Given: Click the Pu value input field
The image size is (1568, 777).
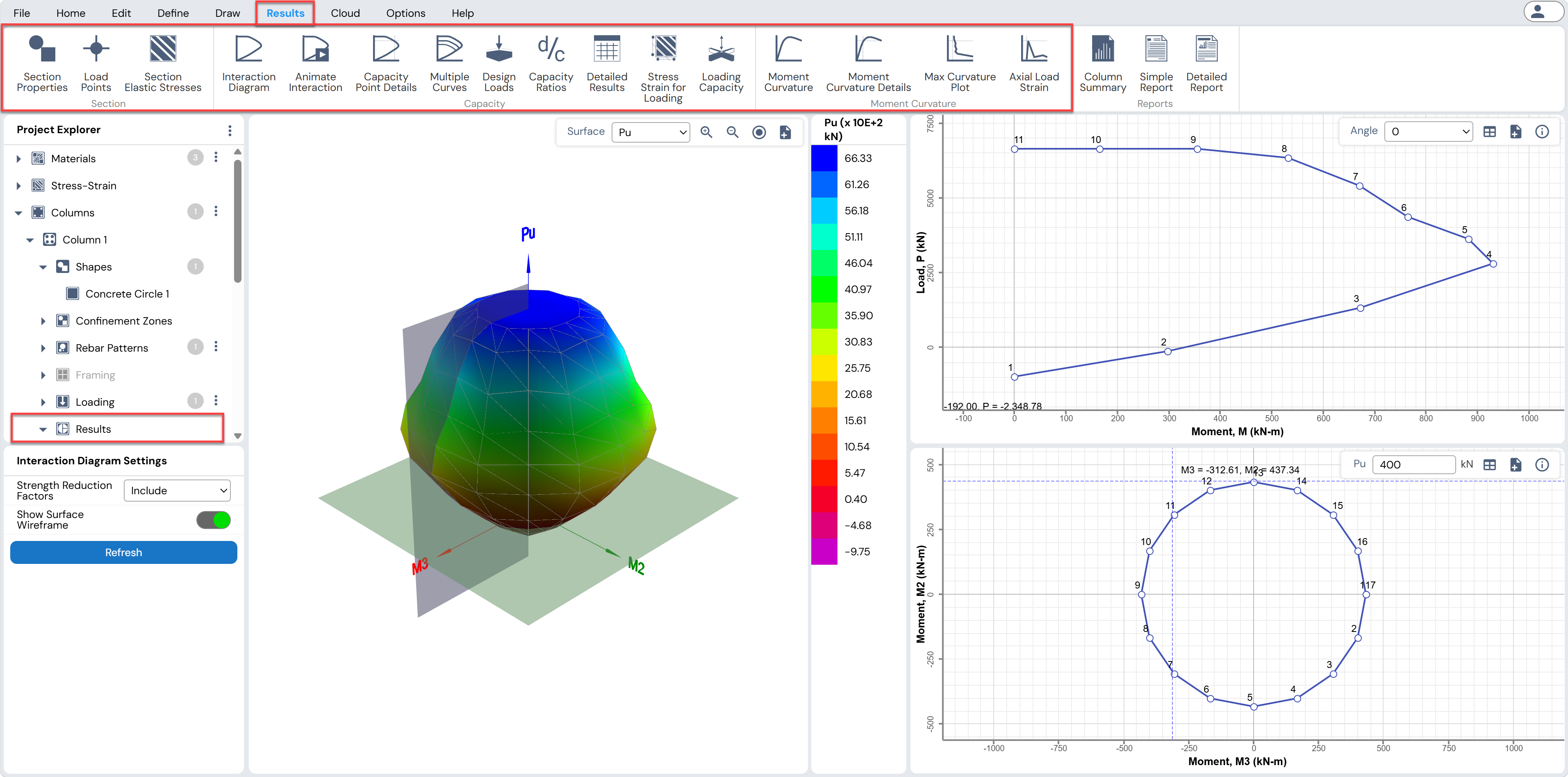Looking at the screenshot, I should (1413, 465).
